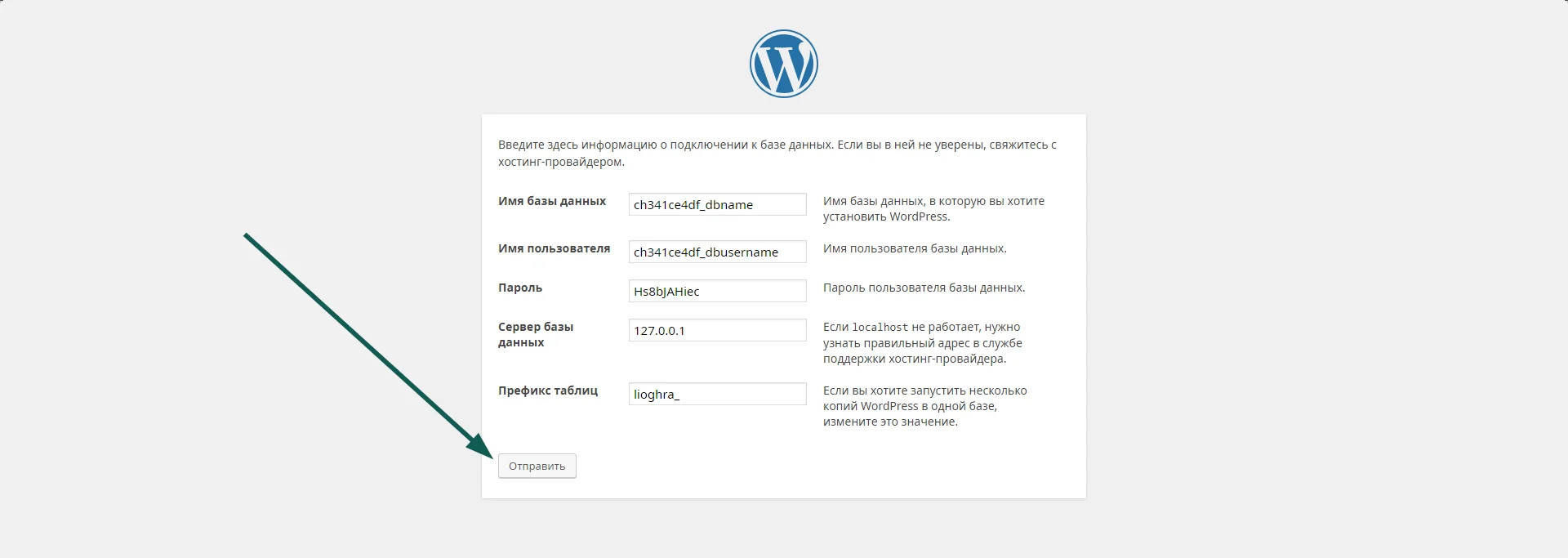
Task: Focus the Пароль input field
Action: click(718, 291)
